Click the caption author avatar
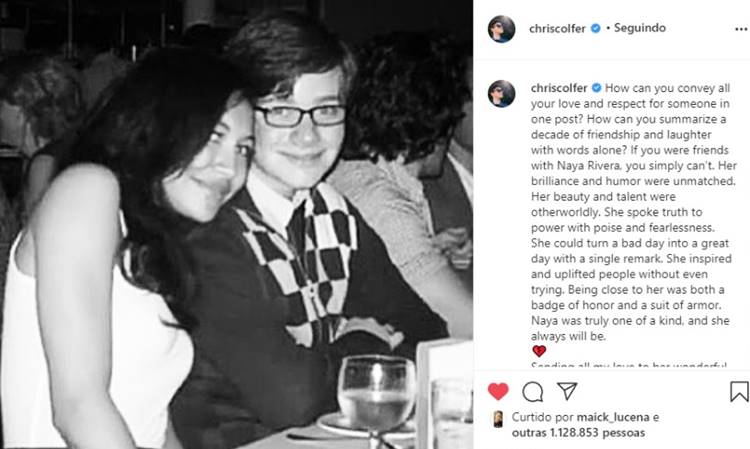The image size is (750, 449). tap(501, 93)
